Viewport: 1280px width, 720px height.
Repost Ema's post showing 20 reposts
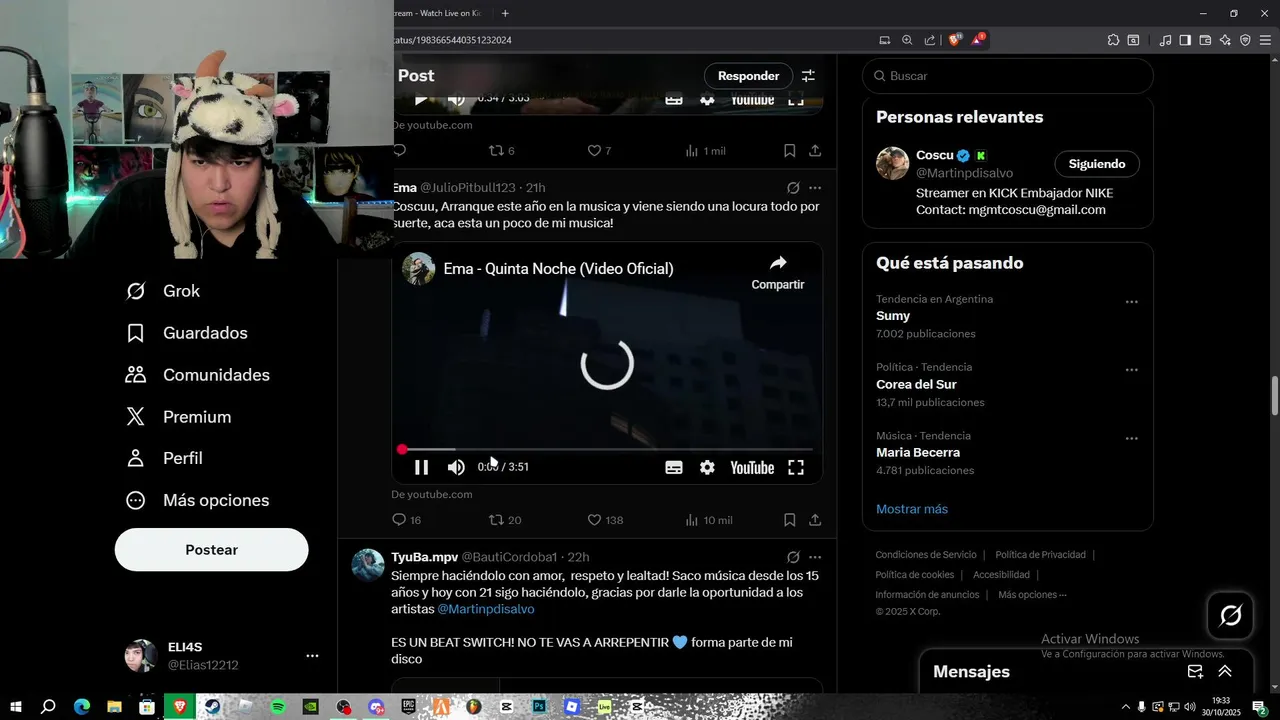505,520
